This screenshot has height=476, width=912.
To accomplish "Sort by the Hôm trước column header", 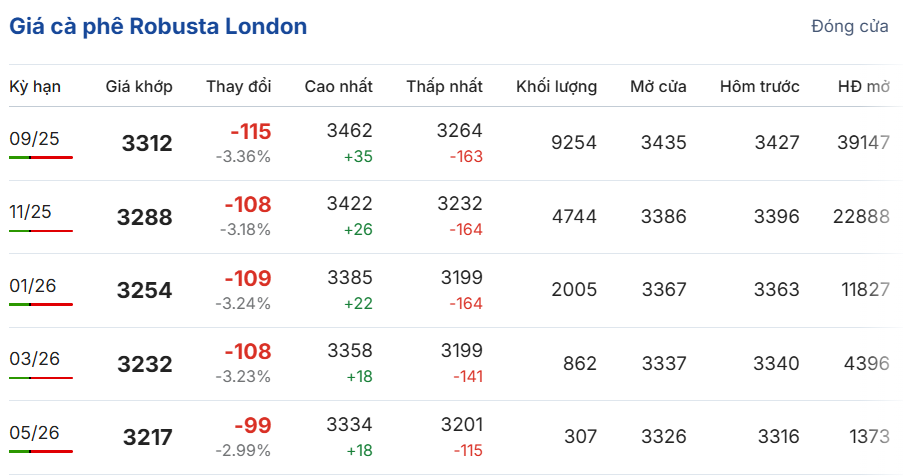I will pyautogui.click(x=759, y=87).
